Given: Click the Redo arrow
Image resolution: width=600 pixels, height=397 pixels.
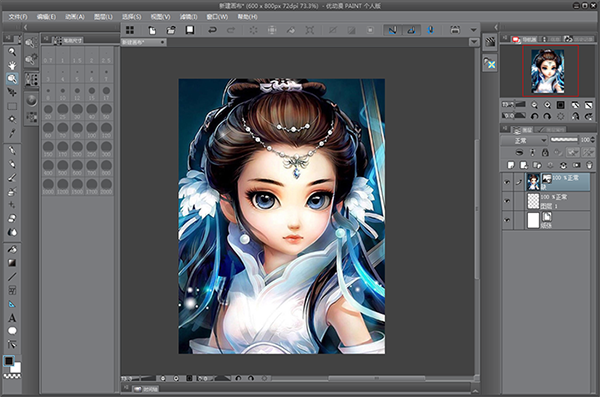Looking at the screenshot, I should tap(231, 30).
